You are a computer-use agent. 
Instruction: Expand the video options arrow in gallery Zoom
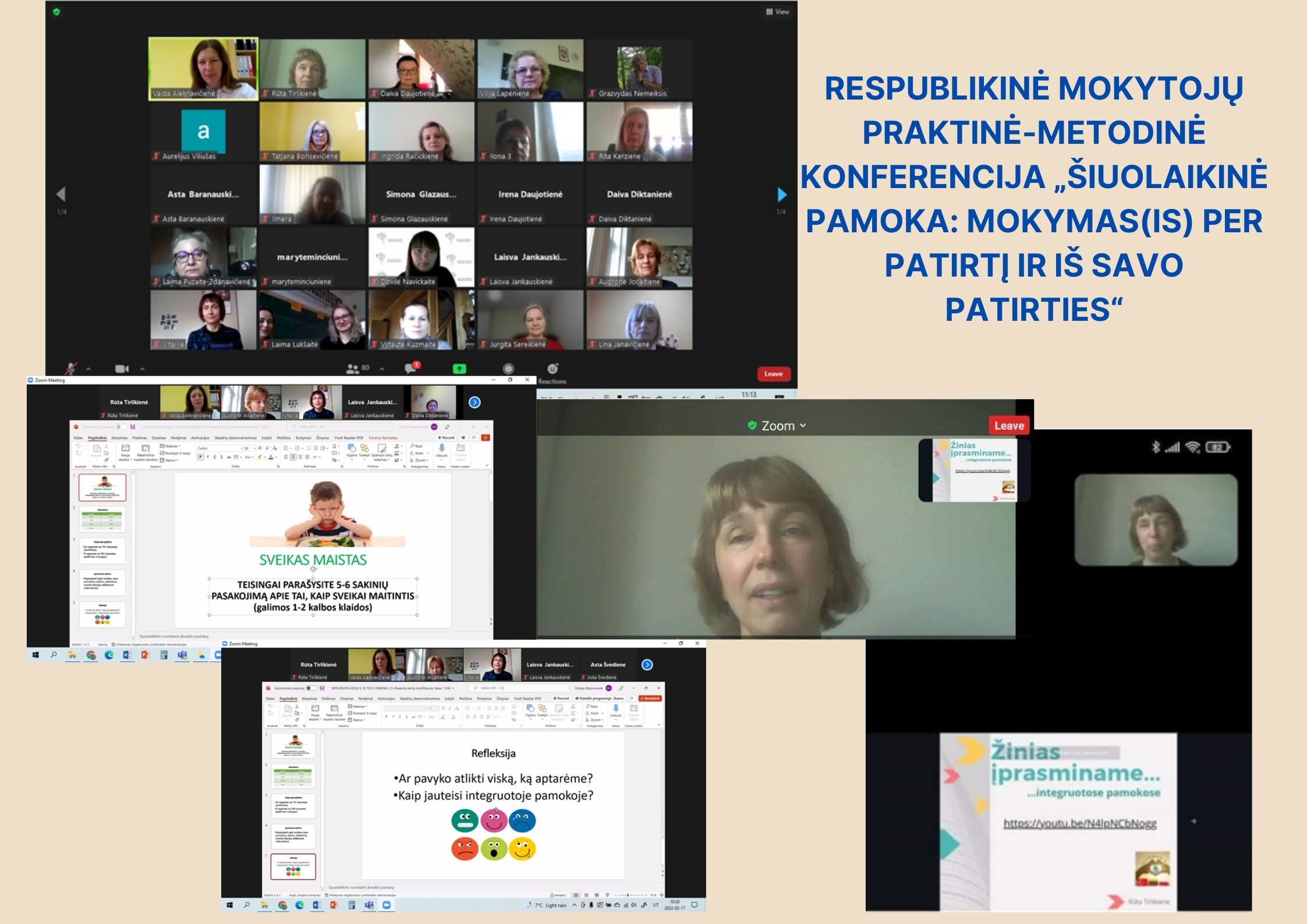pos(142,369)
